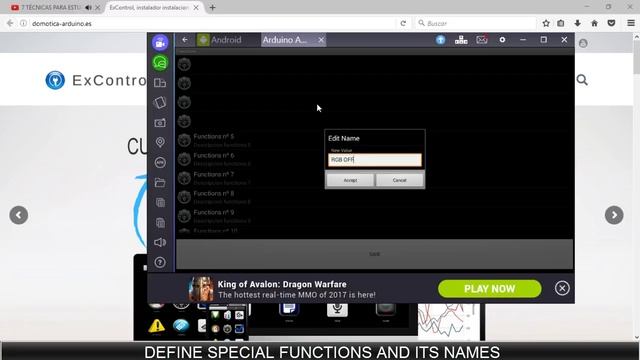Close the Arduino A... app tab
Screen dimensions: 640x360
321,40
